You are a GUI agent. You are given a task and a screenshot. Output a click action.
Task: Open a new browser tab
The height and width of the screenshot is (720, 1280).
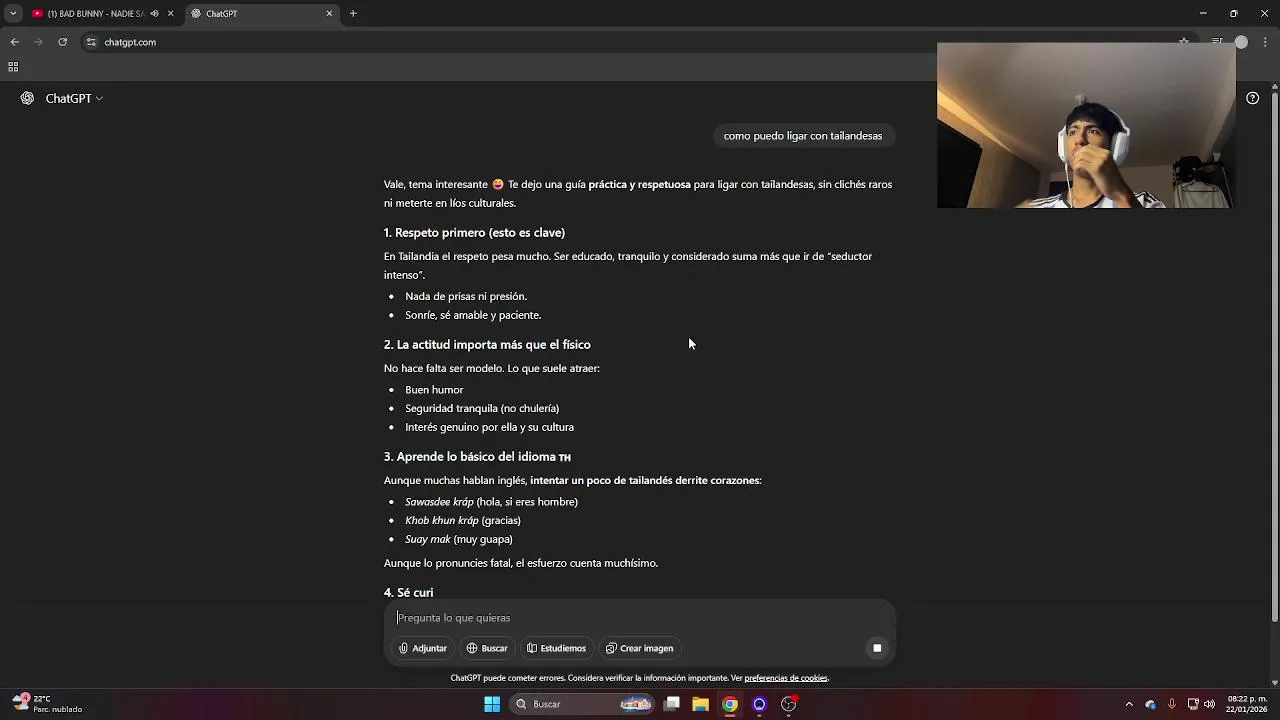353,14
